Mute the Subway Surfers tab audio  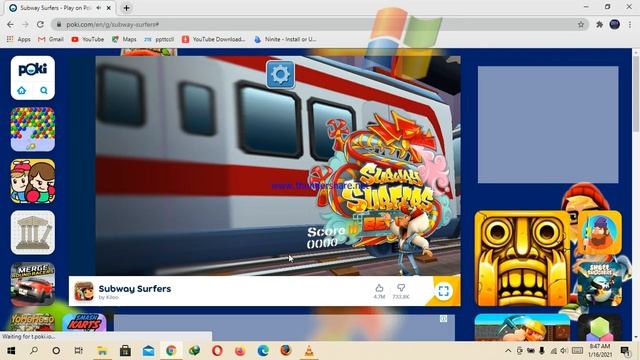[98, 8]
